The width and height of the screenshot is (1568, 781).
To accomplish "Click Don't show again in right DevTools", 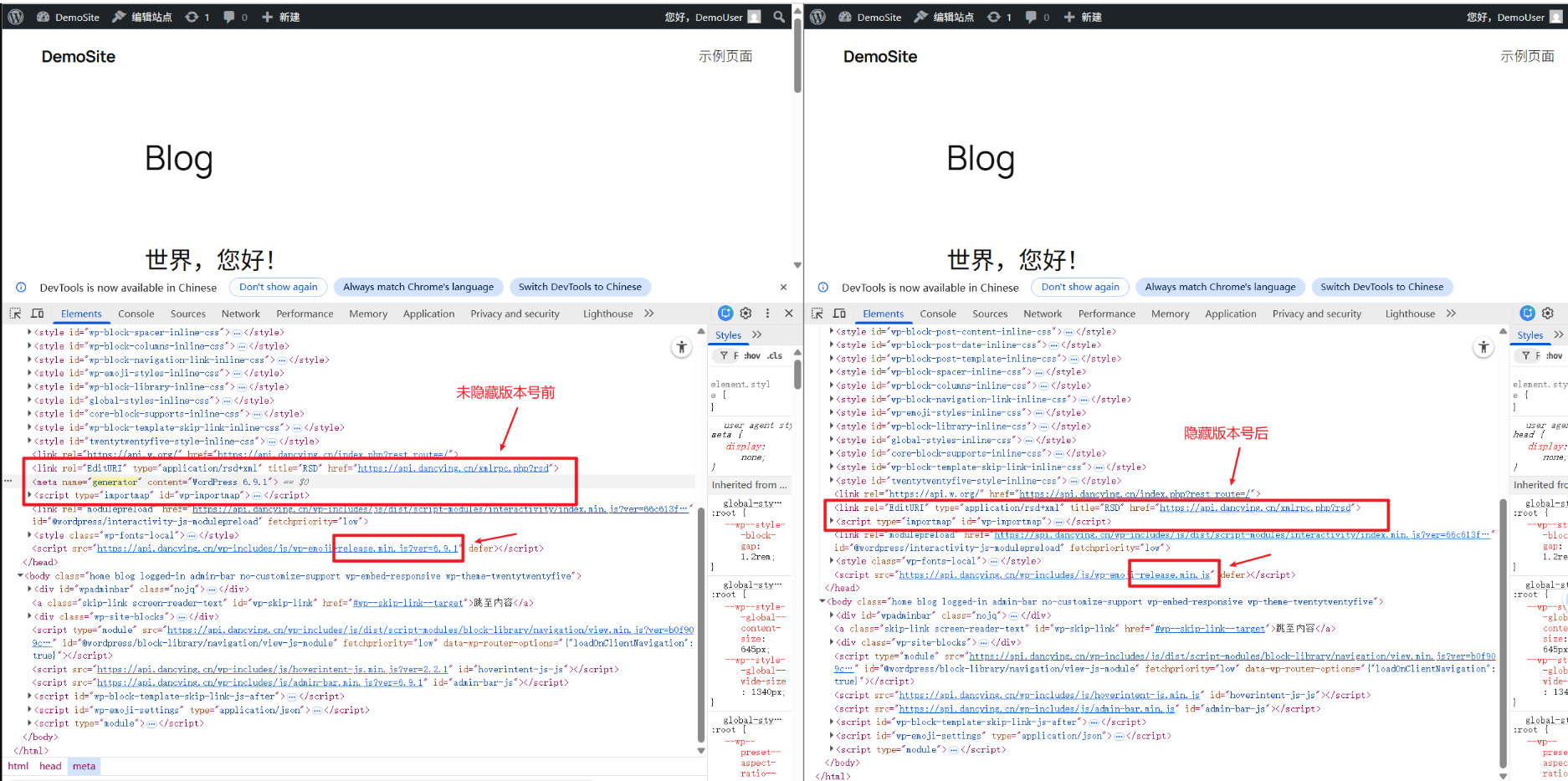I will pos(1080,287).
